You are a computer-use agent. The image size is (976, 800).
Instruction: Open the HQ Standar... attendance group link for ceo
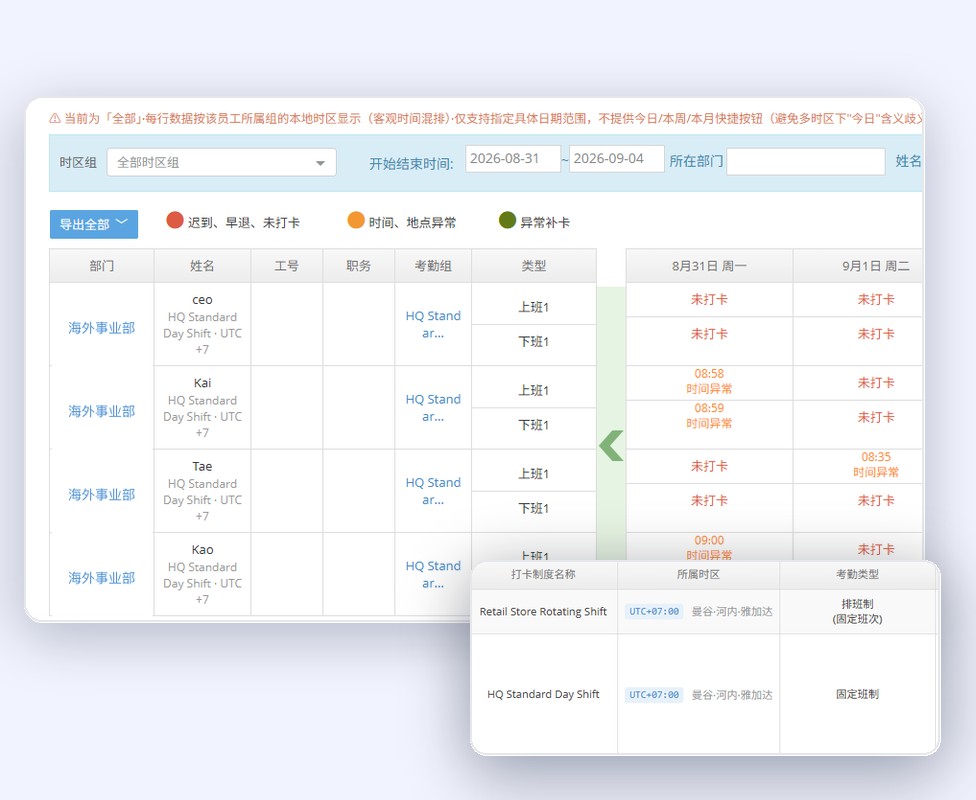pos(433,324)
